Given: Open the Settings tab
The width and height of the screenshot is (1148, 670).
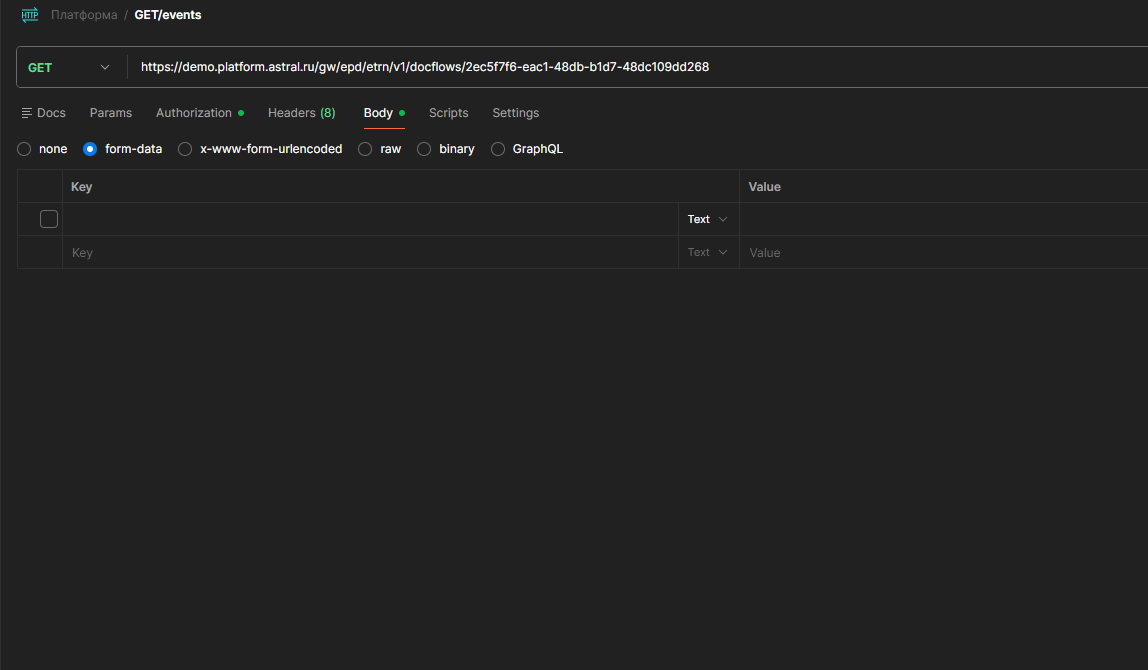Looking at the screenshot, I should pyautogui.click(x=515, y=113).
